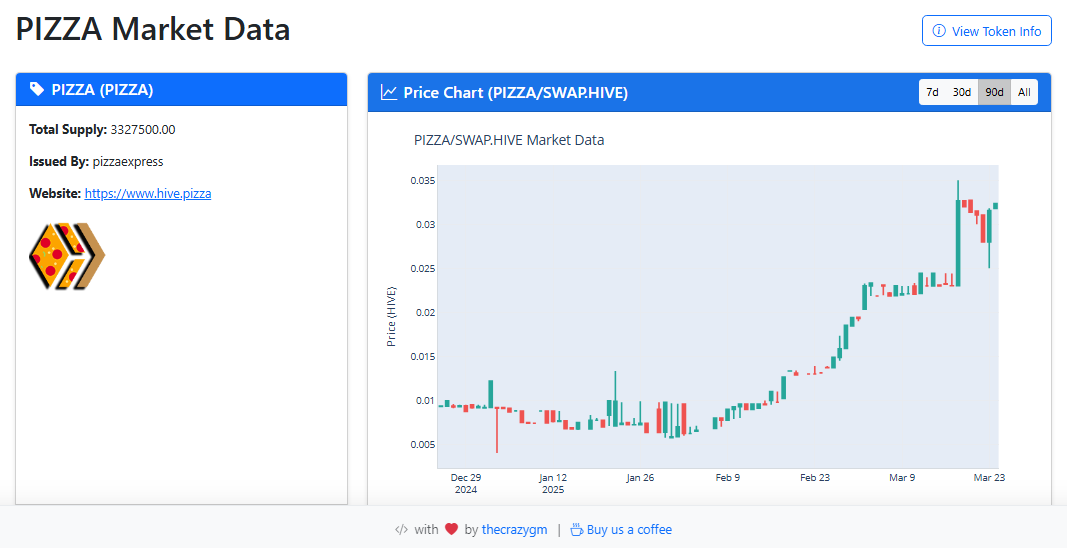Select the 90d chart range
The height and width of the screenshot is (548, 1067).
[x=995, y=92]
